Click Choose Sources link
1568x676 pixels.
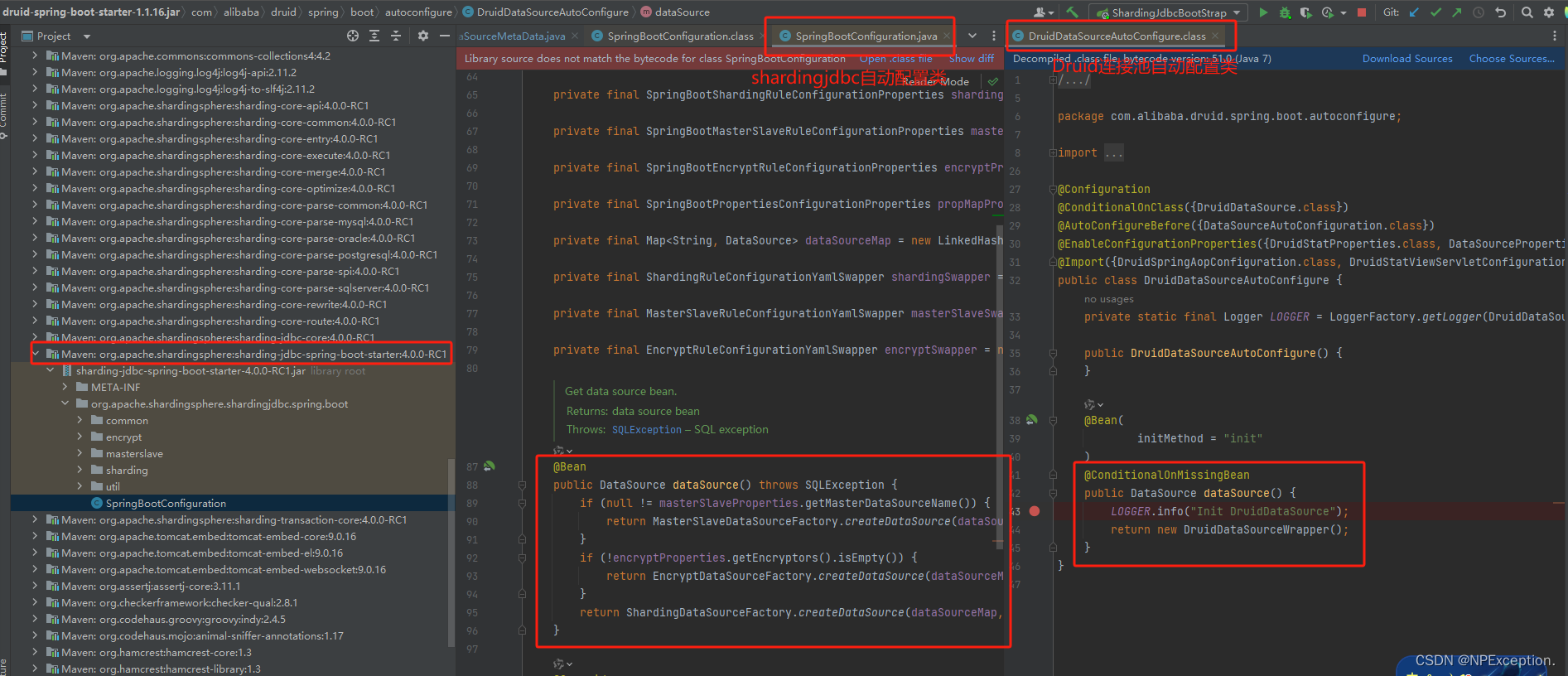(1512, 59)
